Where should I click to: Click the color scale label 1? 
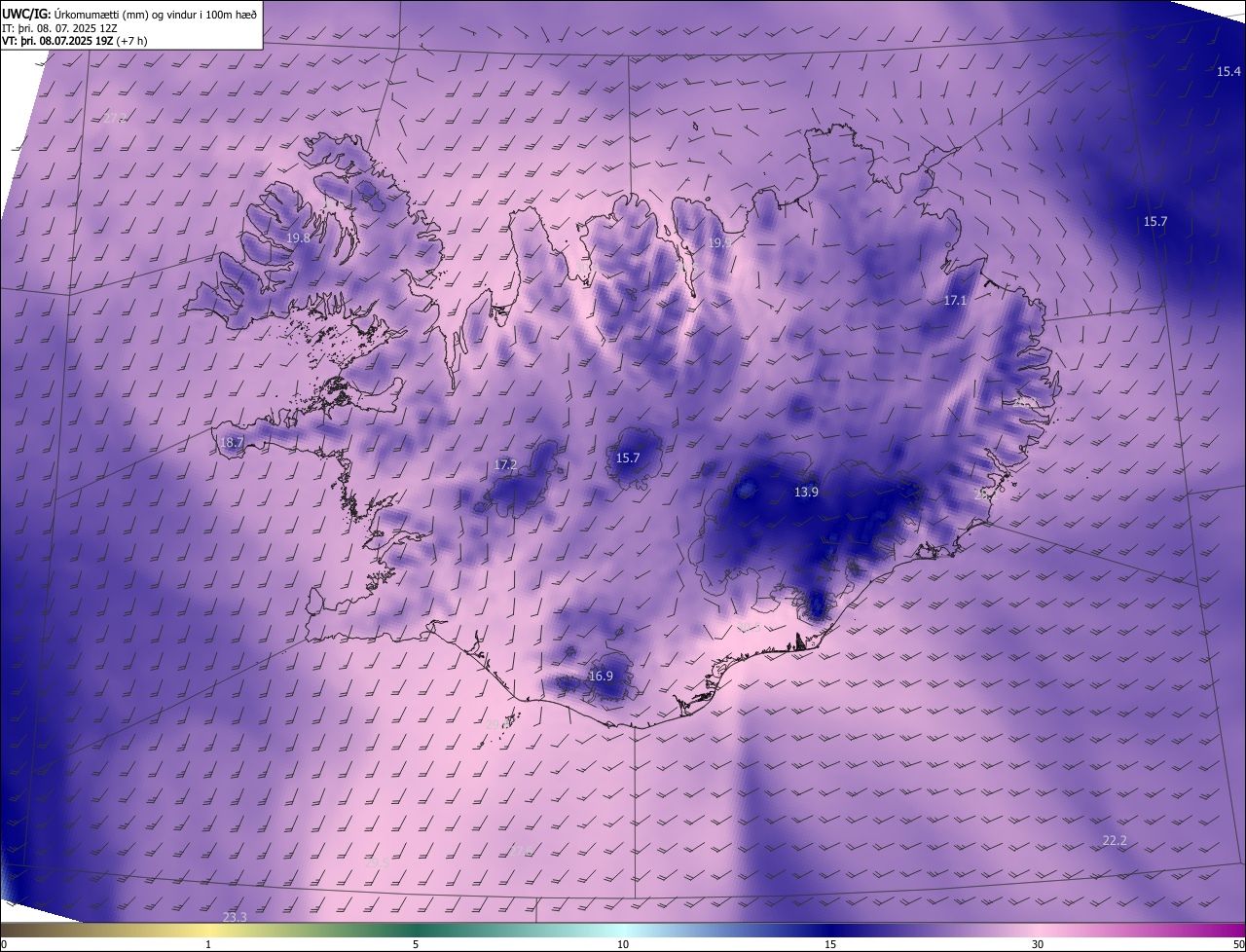208,944
